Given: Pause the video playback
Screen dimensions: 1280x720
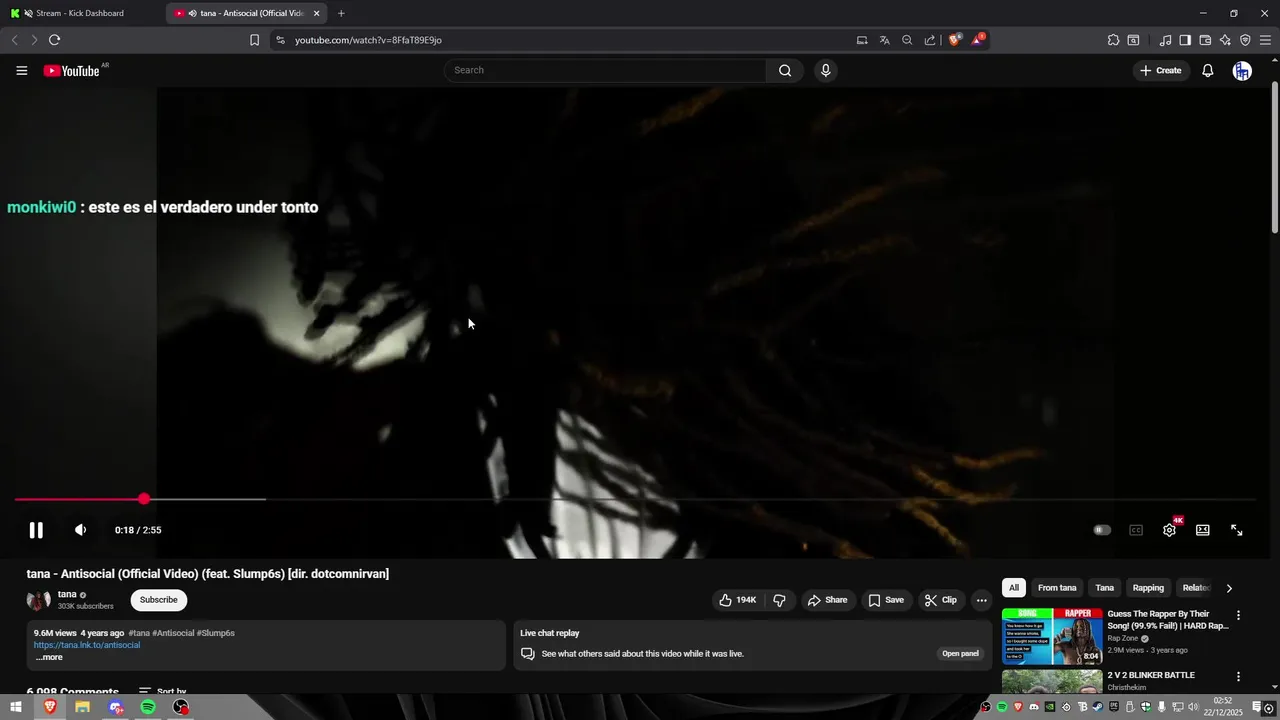Looking at the screenshot, I should [x=36, y=530].
